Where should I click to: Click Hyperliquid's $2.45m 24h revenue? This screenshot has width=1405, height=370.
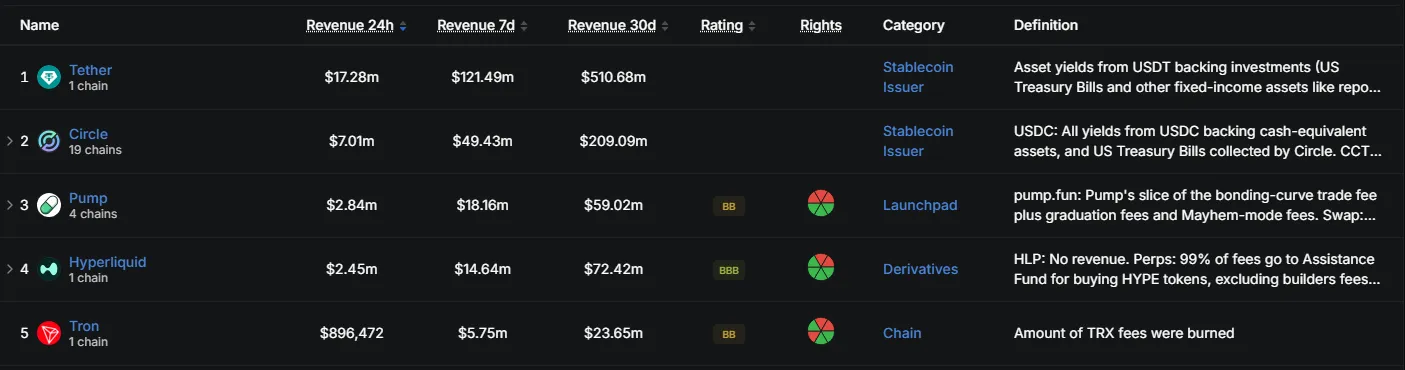[x=352, y=269]
